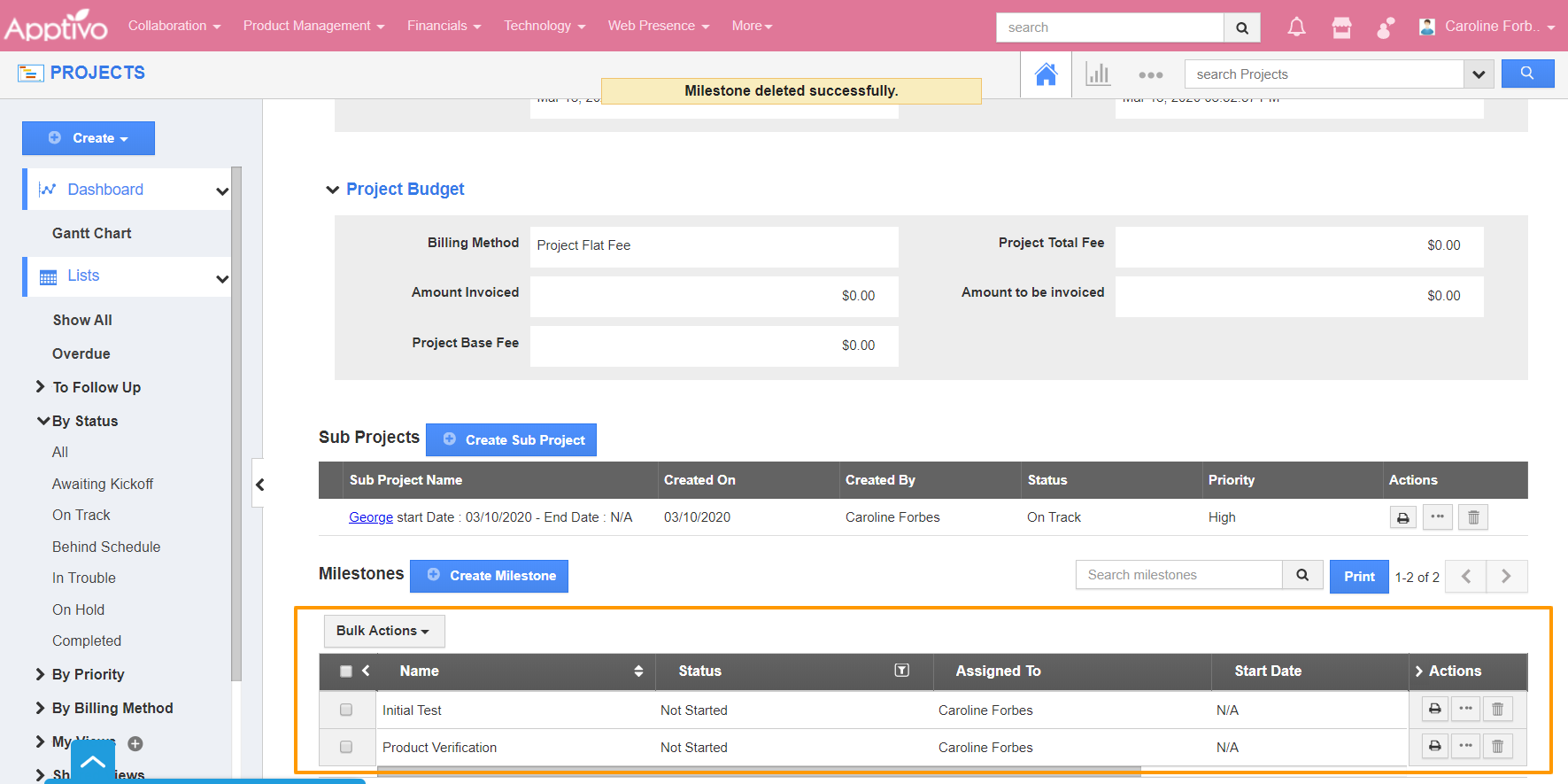Expand the By Billing Method list
1568x784 pixels.
pos(40,708)
